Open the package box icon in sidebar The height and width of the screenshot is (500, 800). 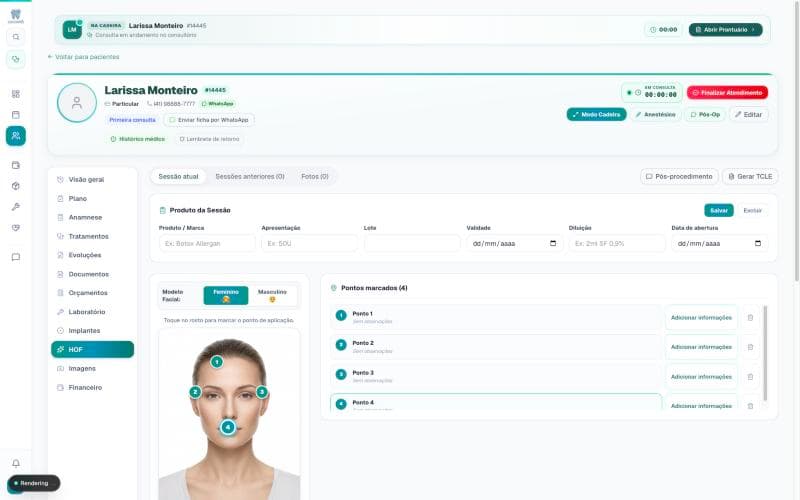point(16,186)
